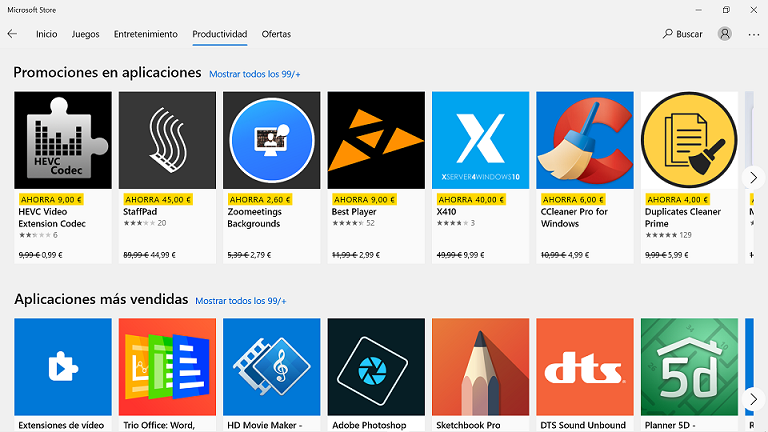Click the Buscar search button
Screen dimensions: 768x432
tap(682, 34)
